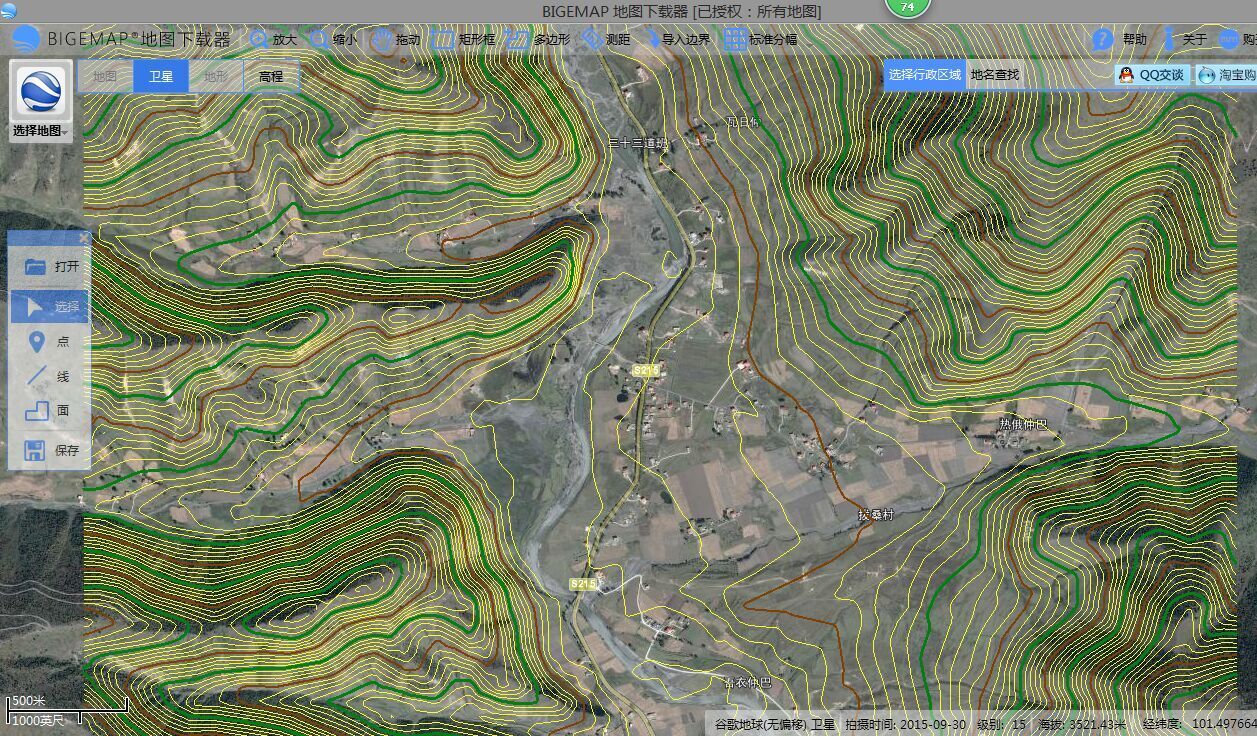Switch map layer to 地图
This screenshot has height=736, width=1257.
pyautogui.click(x=105, y=76)
